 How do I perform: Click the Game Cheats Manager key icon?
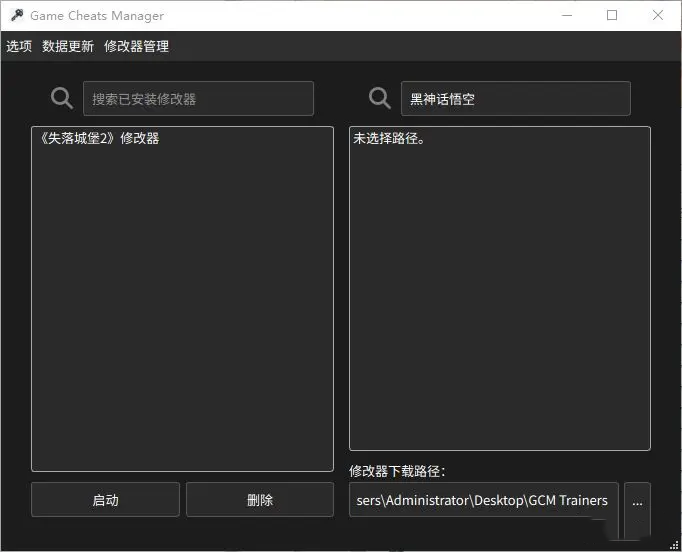[x=16, y=16]
